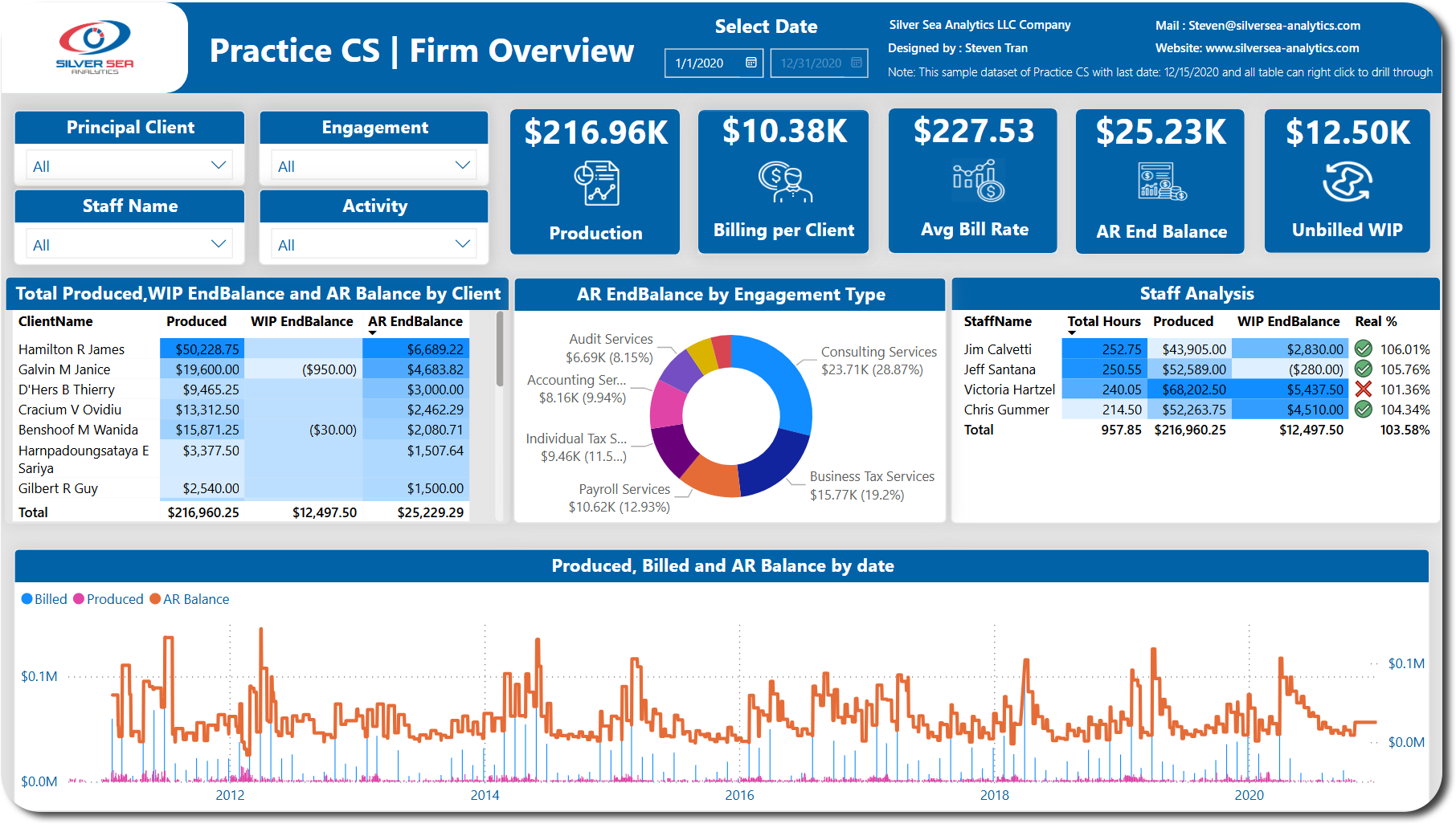
Task: Click red X icon in Victoria Hartzel row
Action: tap(1364, 389)
